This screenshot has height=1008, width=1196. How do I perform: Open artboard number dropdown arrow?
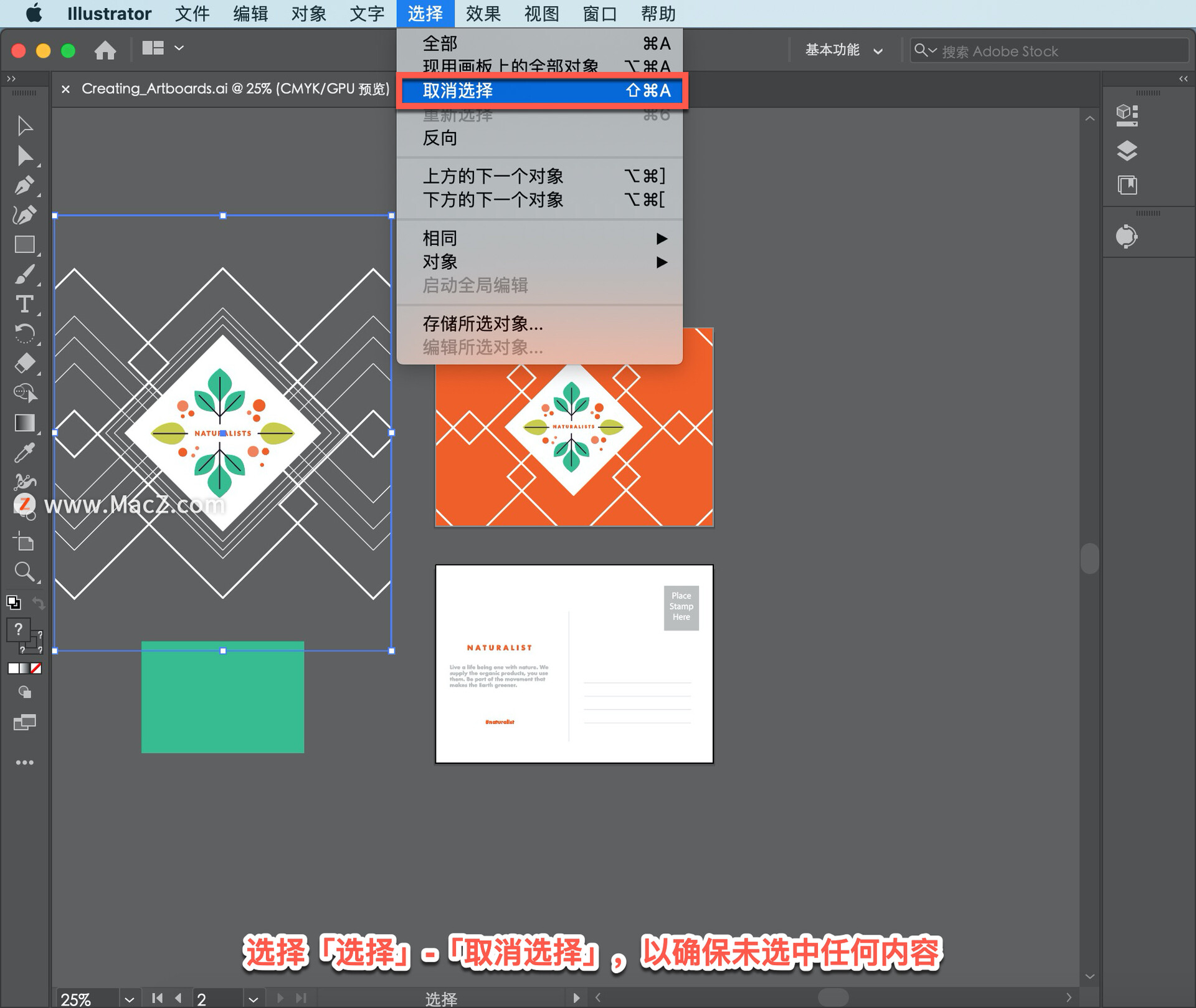(x=253, y=999)
